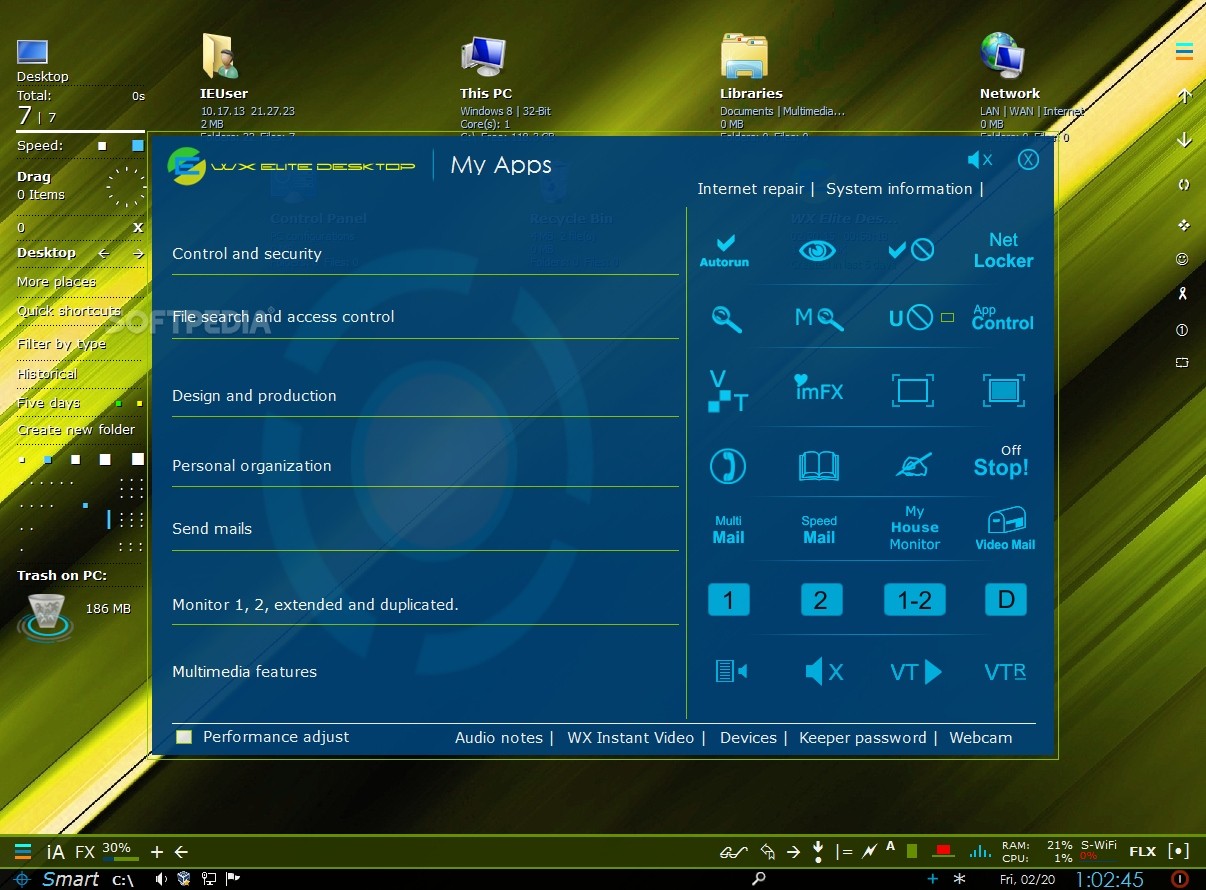Mute sound in My Apps header
1206x890 pixels.
(980, 160)
